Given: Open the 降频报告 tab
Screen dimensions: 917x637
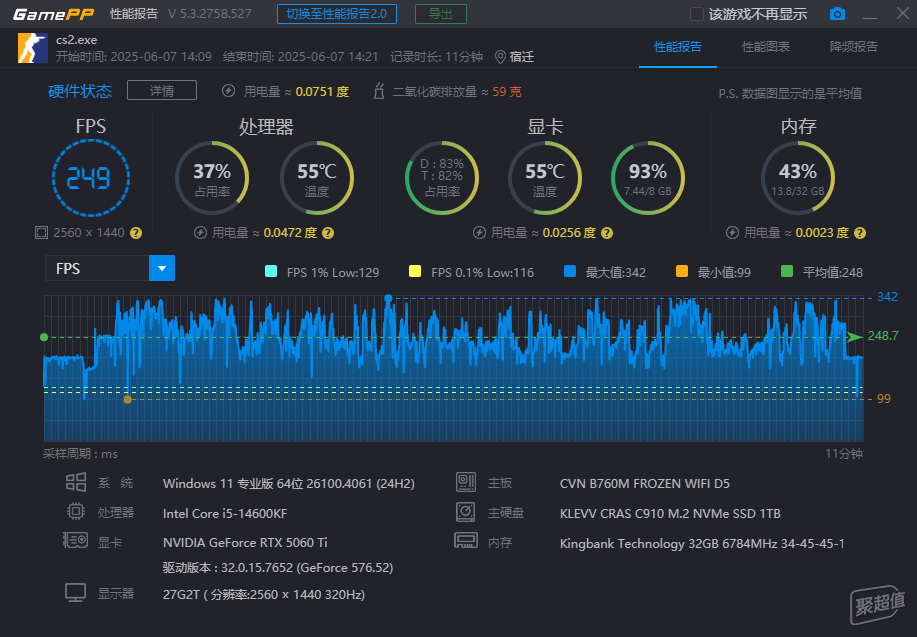Looking at the screenshot, I should click(853, 47).
